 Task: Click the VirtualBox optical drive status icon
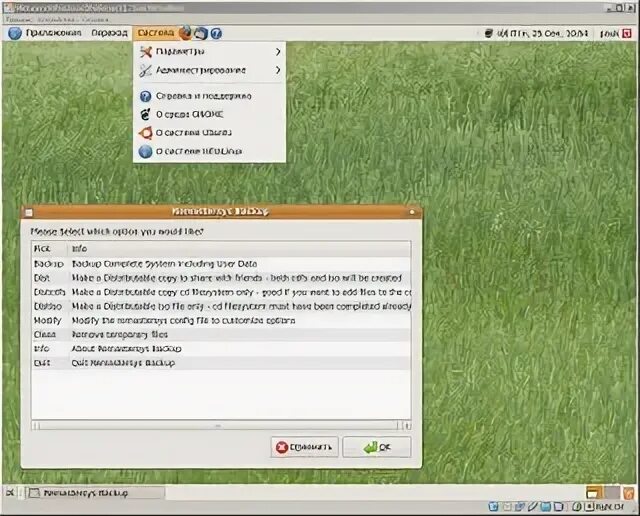pyautogui.click(x=507, y=507)
